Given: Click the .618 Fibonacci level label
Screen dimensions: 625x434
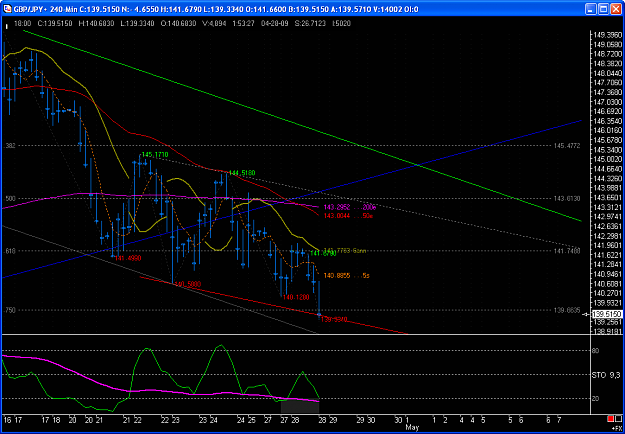Looking at the screenshot, I should (9, 251).
